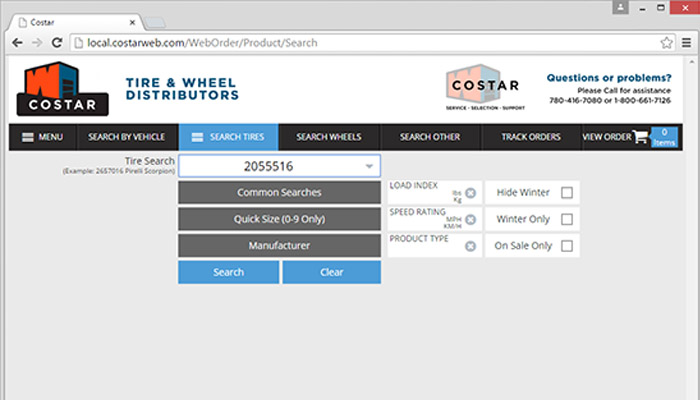Close the Costar browser tab
This screenshot has height=400, width=700.
click(132, 22)
